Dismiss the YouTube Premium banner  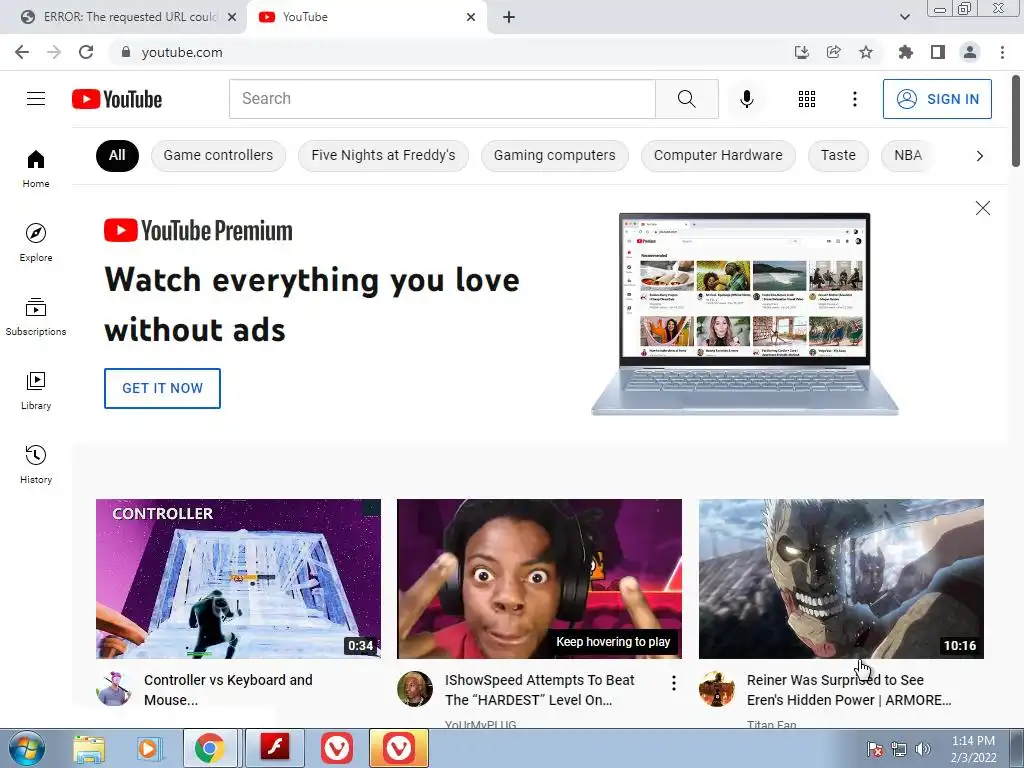tap(982, 208)
